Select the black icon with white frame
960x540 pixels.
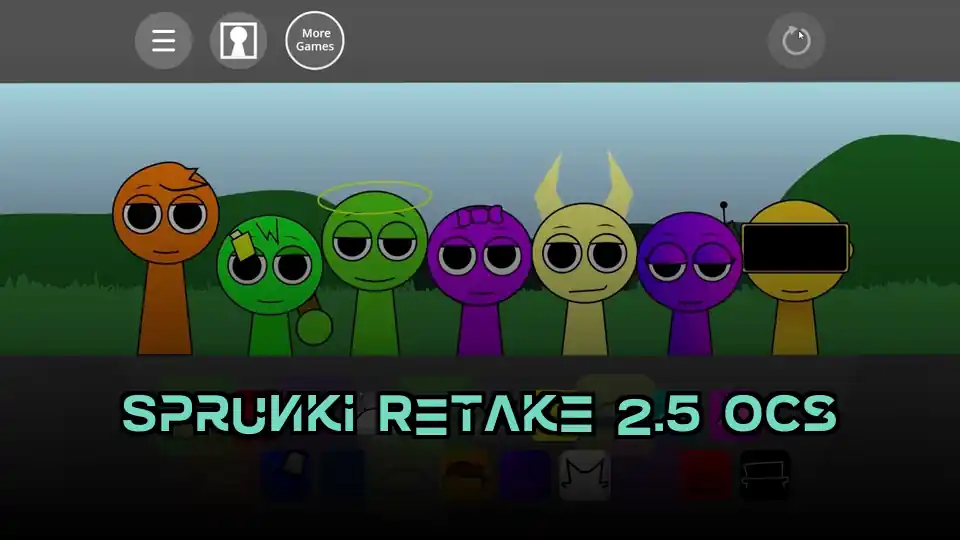click(765, 475)
